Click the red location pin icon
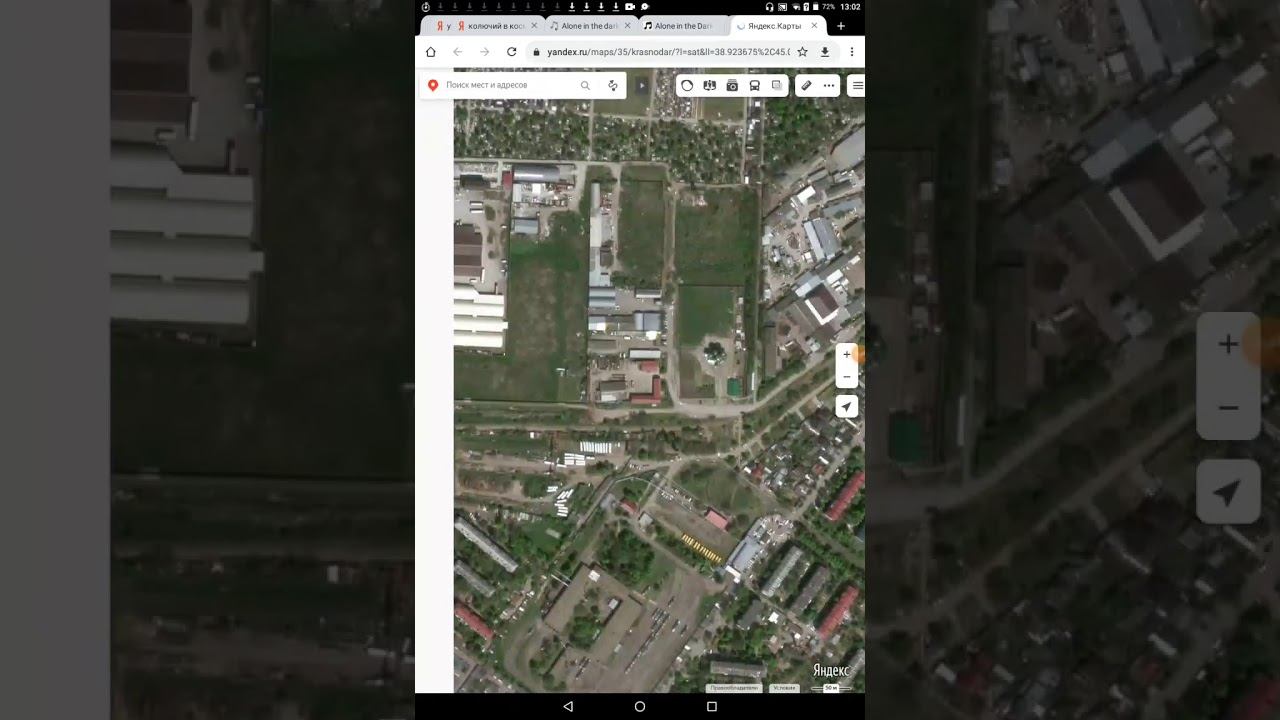Screen dimensions: 1280x720 pos(433,86)
